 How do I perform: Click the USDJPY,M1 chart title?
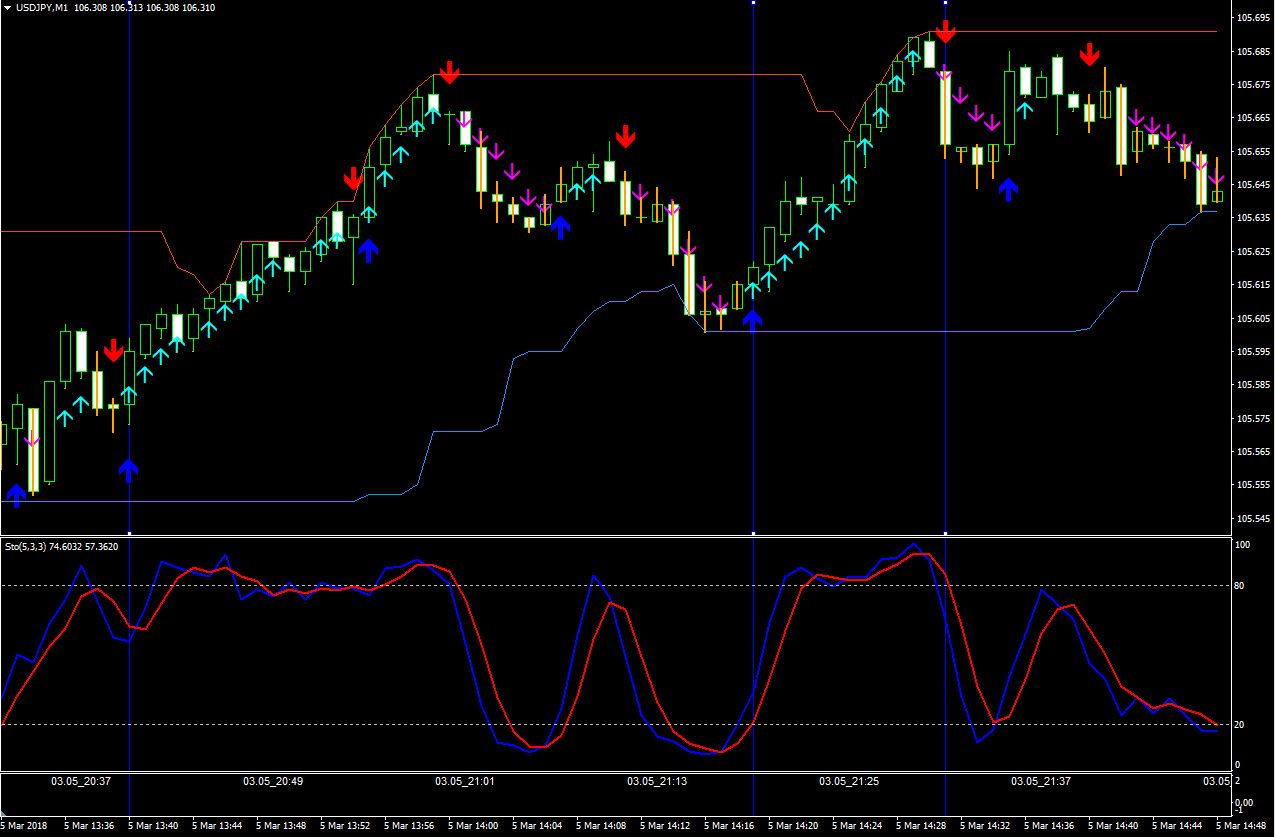click(43, 7)
